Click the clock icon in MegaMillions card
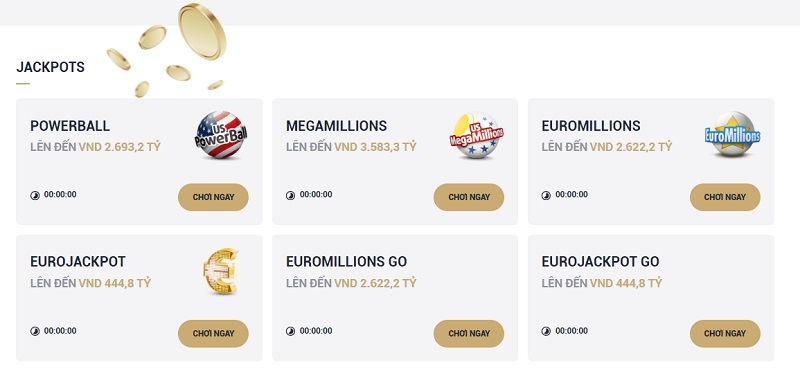800x387 pixels. coord(290,195)
